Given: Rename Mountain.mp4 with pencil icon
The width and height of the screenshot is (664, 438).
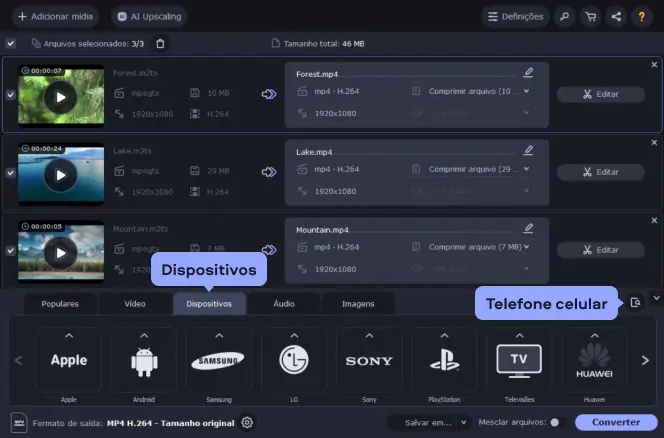Looking at the screenshot, I should [528, 228].
